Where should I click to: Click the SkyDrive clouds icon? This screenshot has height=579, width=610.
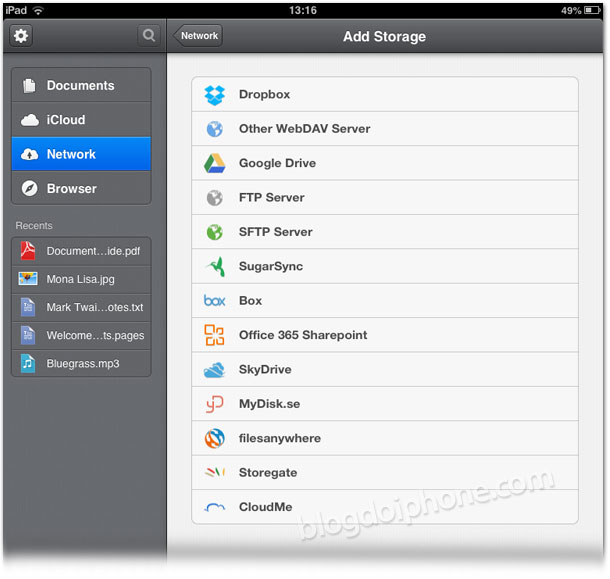(x=215, y=370)
